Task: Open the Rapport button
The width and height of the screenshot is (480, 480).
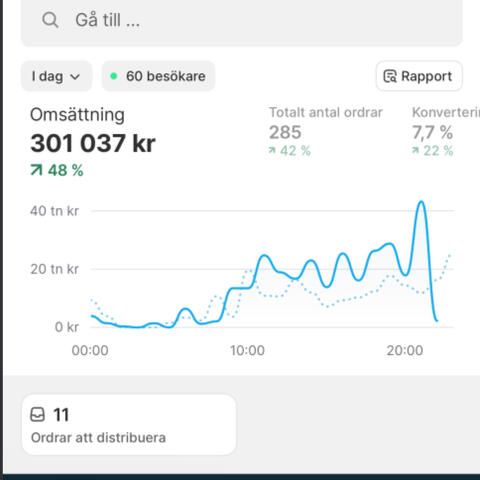Action: pyautogui.click(x=419, y=76)
